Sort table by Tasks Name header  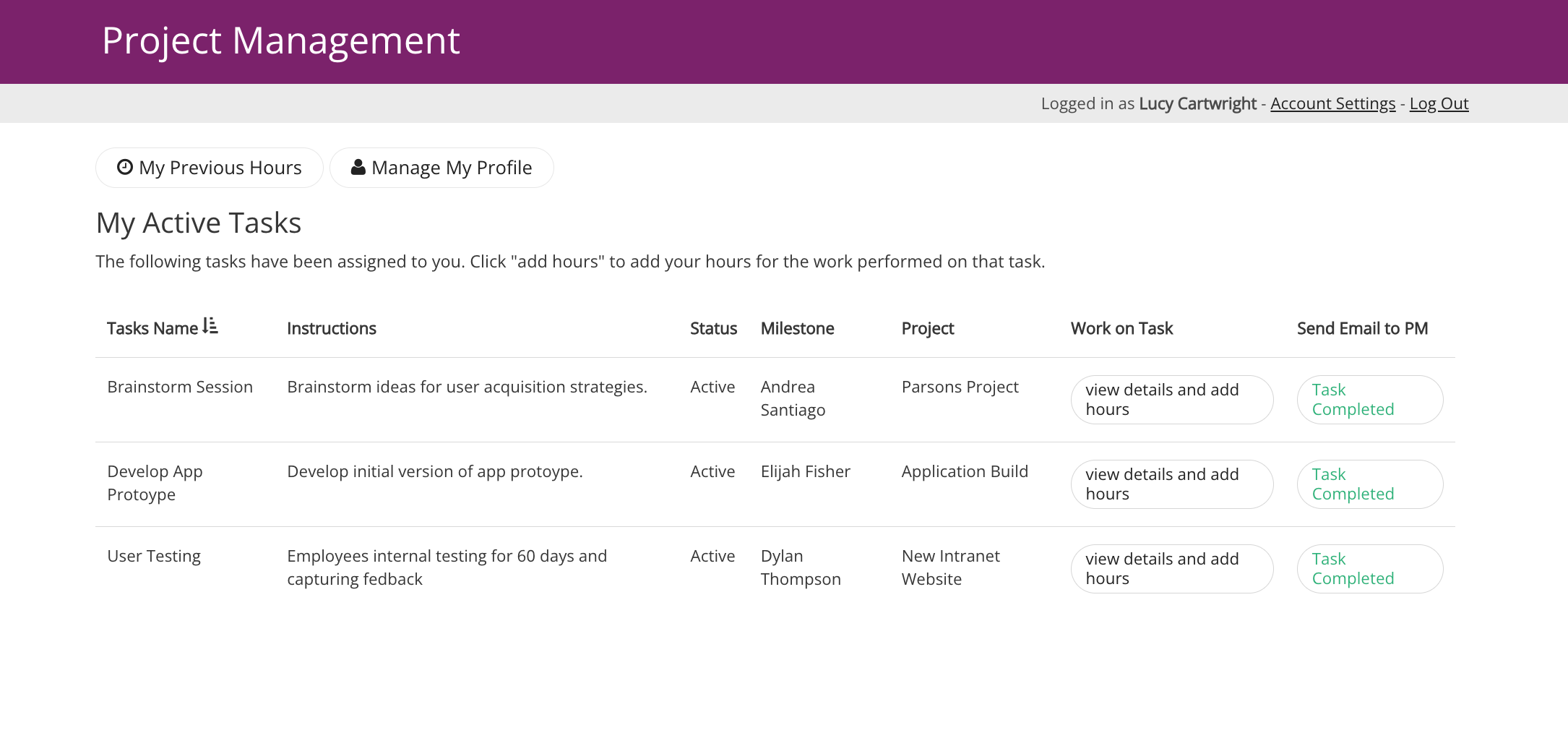pos(152,328)
